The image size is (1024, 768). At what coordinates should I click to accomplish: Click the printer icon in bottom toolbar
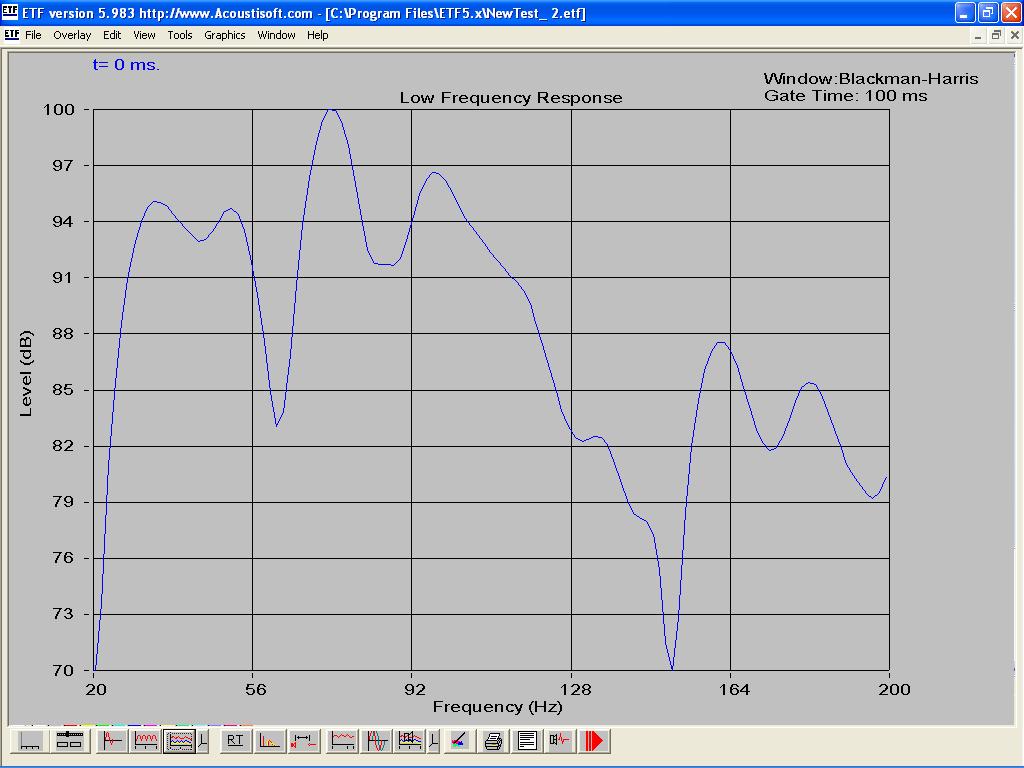coord(493,741)
